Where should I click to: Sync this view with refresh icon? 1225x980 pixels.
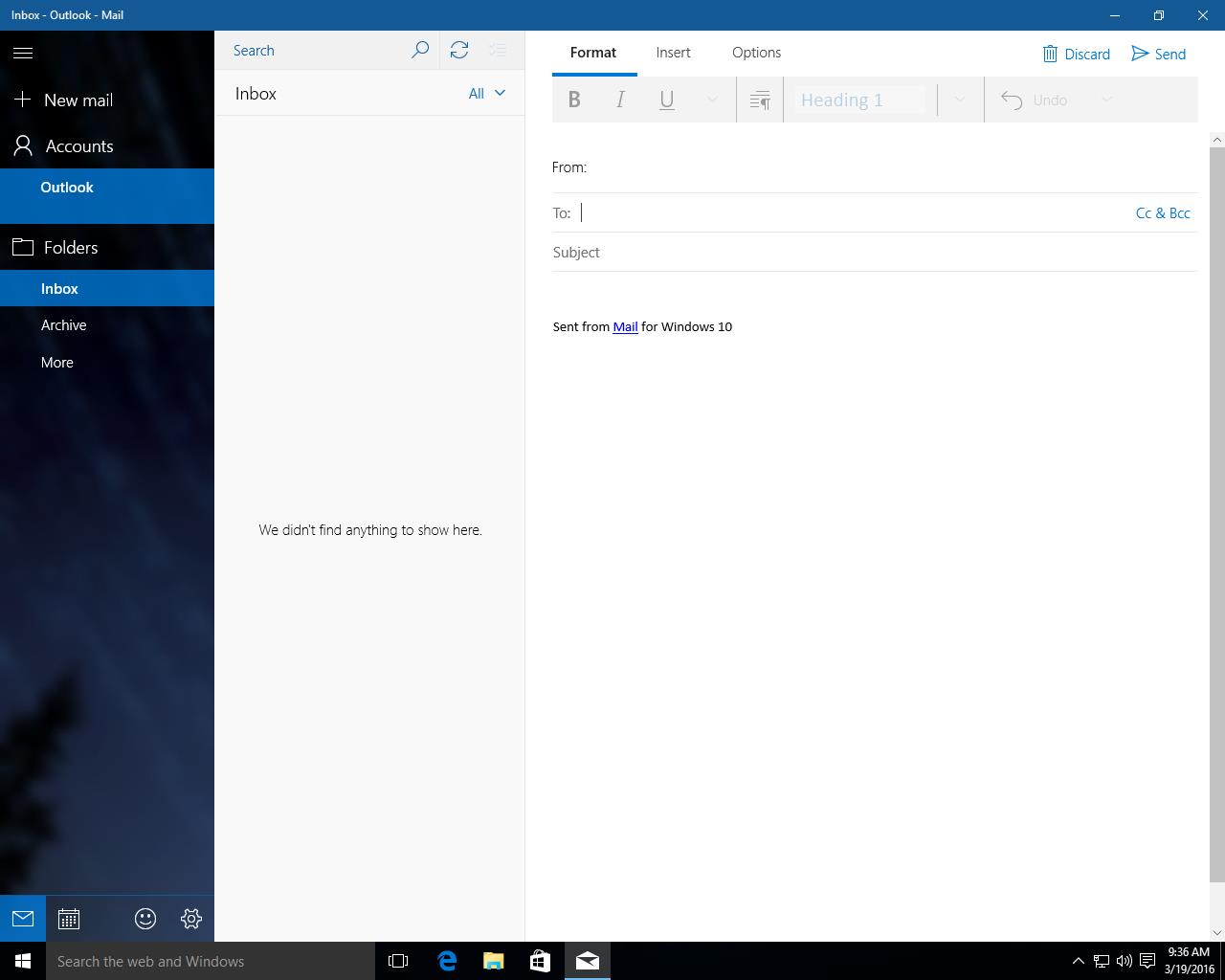(x=459, y=51)
